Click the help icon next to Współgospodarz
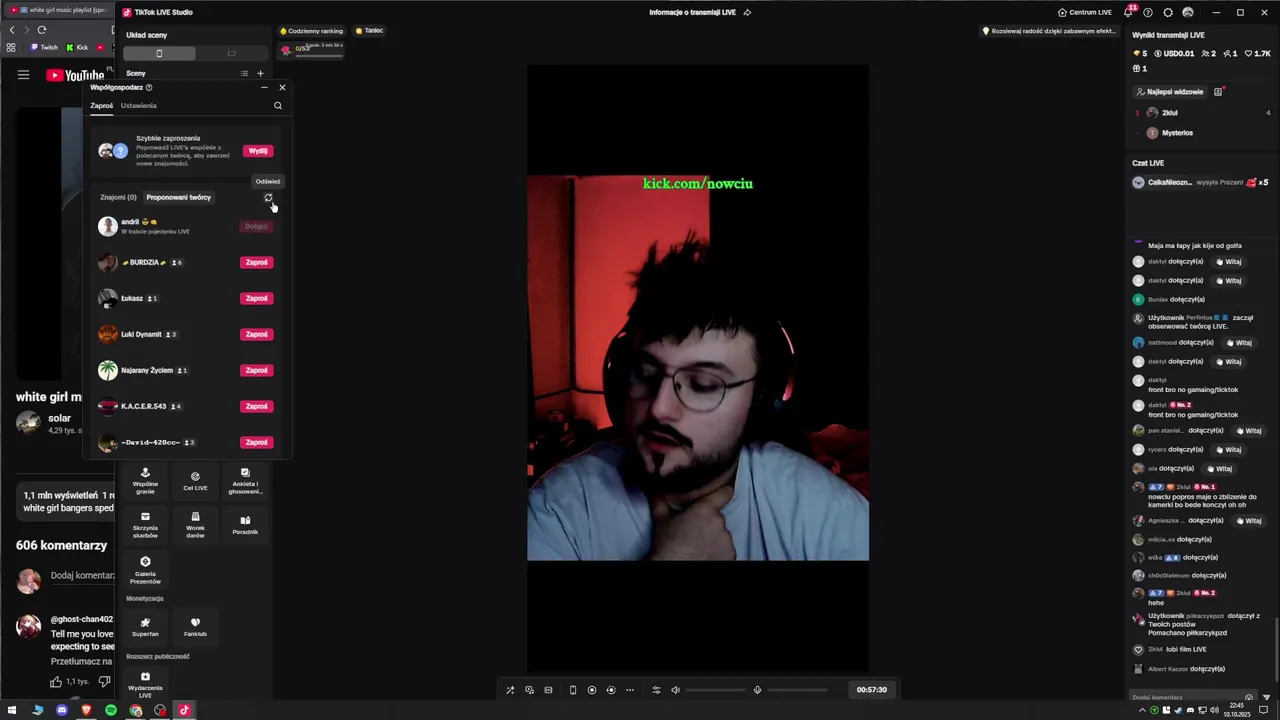Screen dimensions: 1280x720 click(149, 87)
